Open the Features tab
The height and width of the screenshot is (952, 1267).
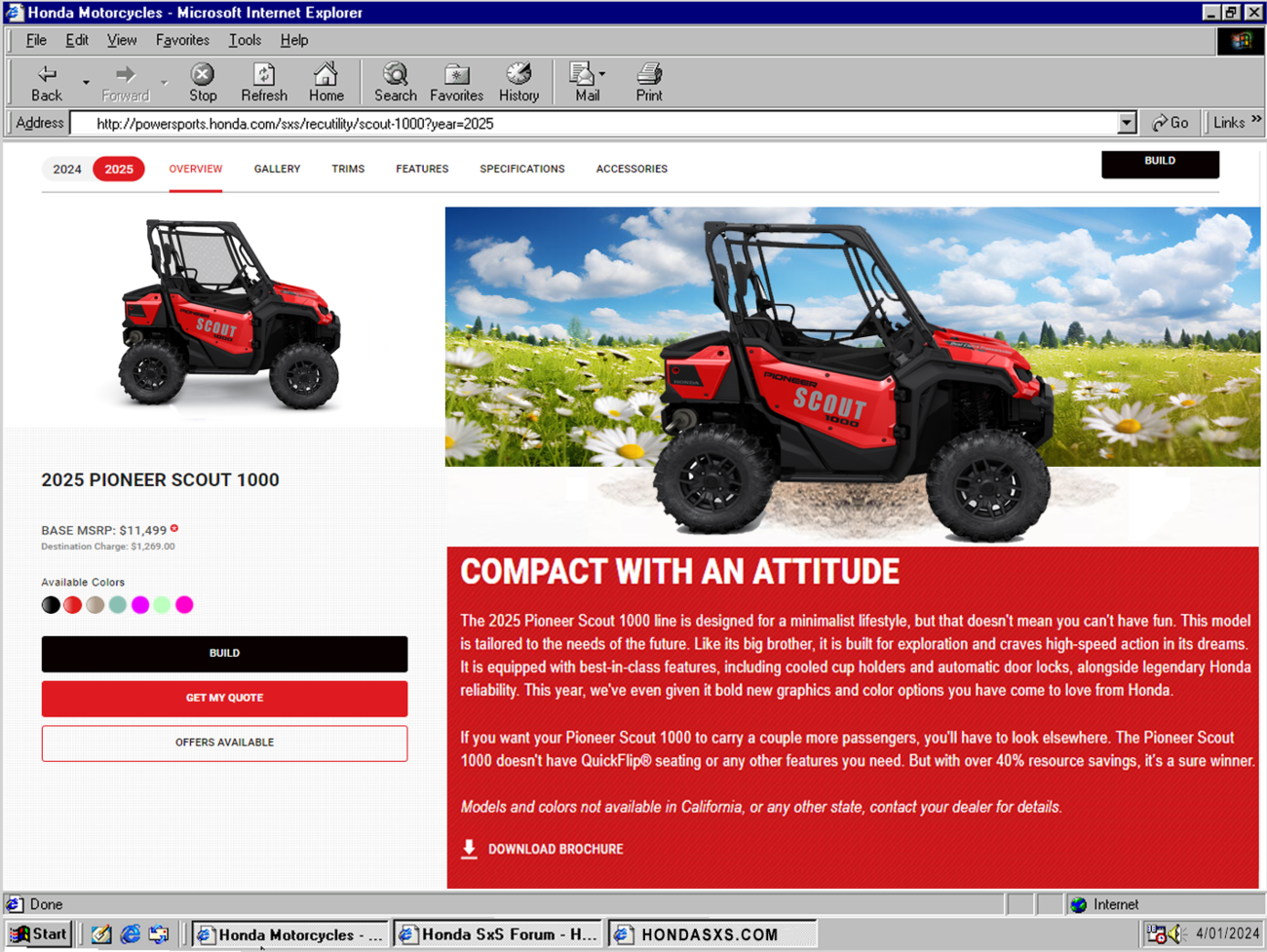(x=422, y=170)
